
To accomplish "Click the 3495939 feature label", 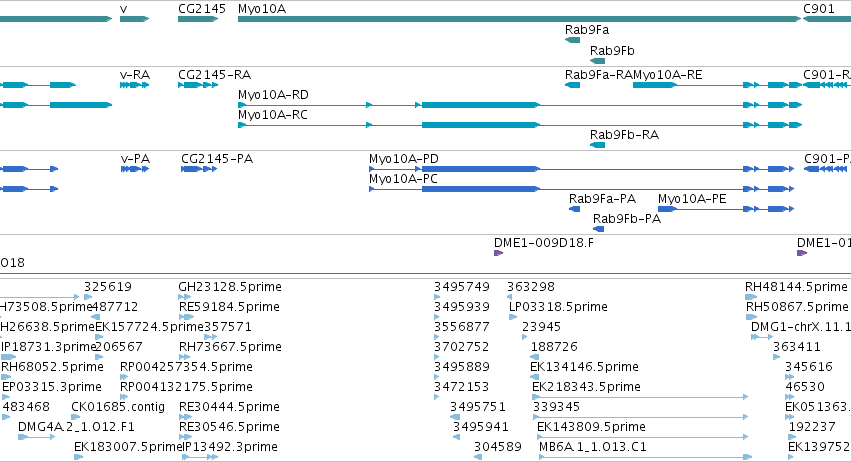I will [x=462, y=307].
